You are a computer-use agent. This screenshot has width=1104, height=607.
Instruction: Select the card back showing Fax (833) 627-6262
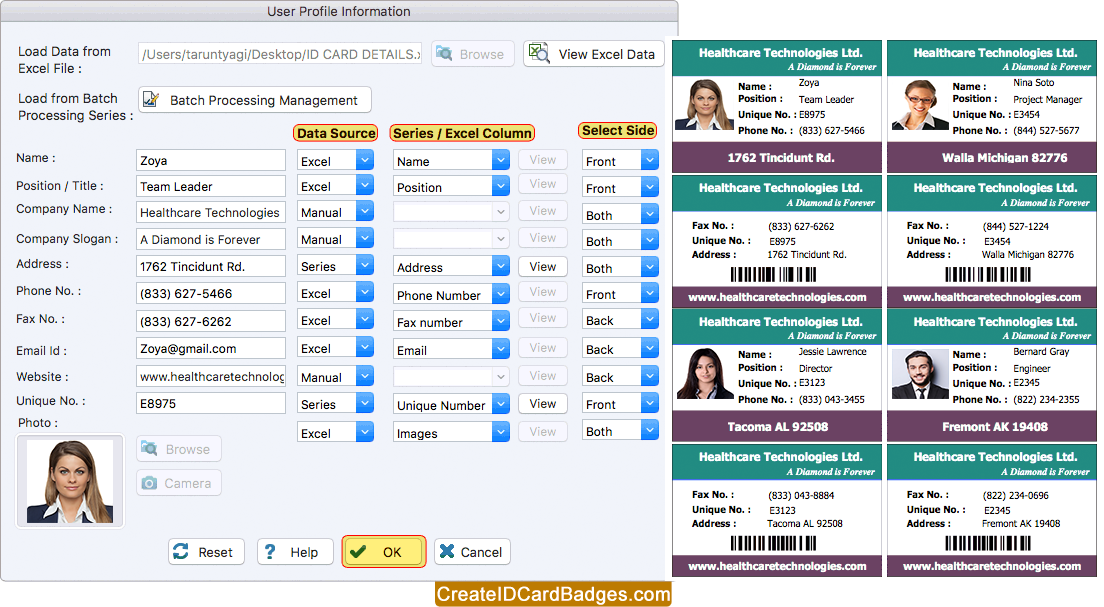(x=777, y=241)
